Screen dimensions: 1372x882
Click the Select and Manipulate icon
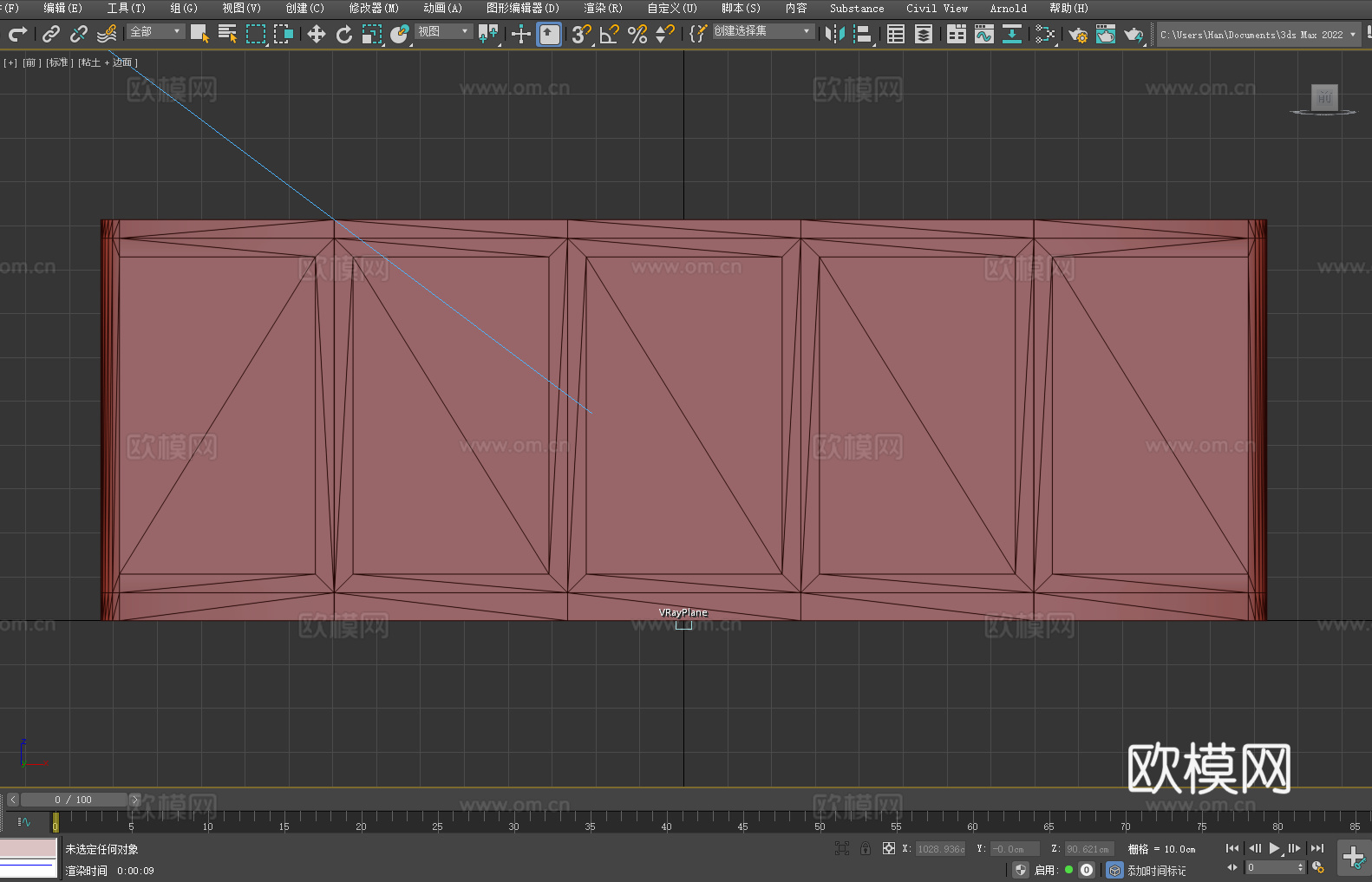click(520, 34)
